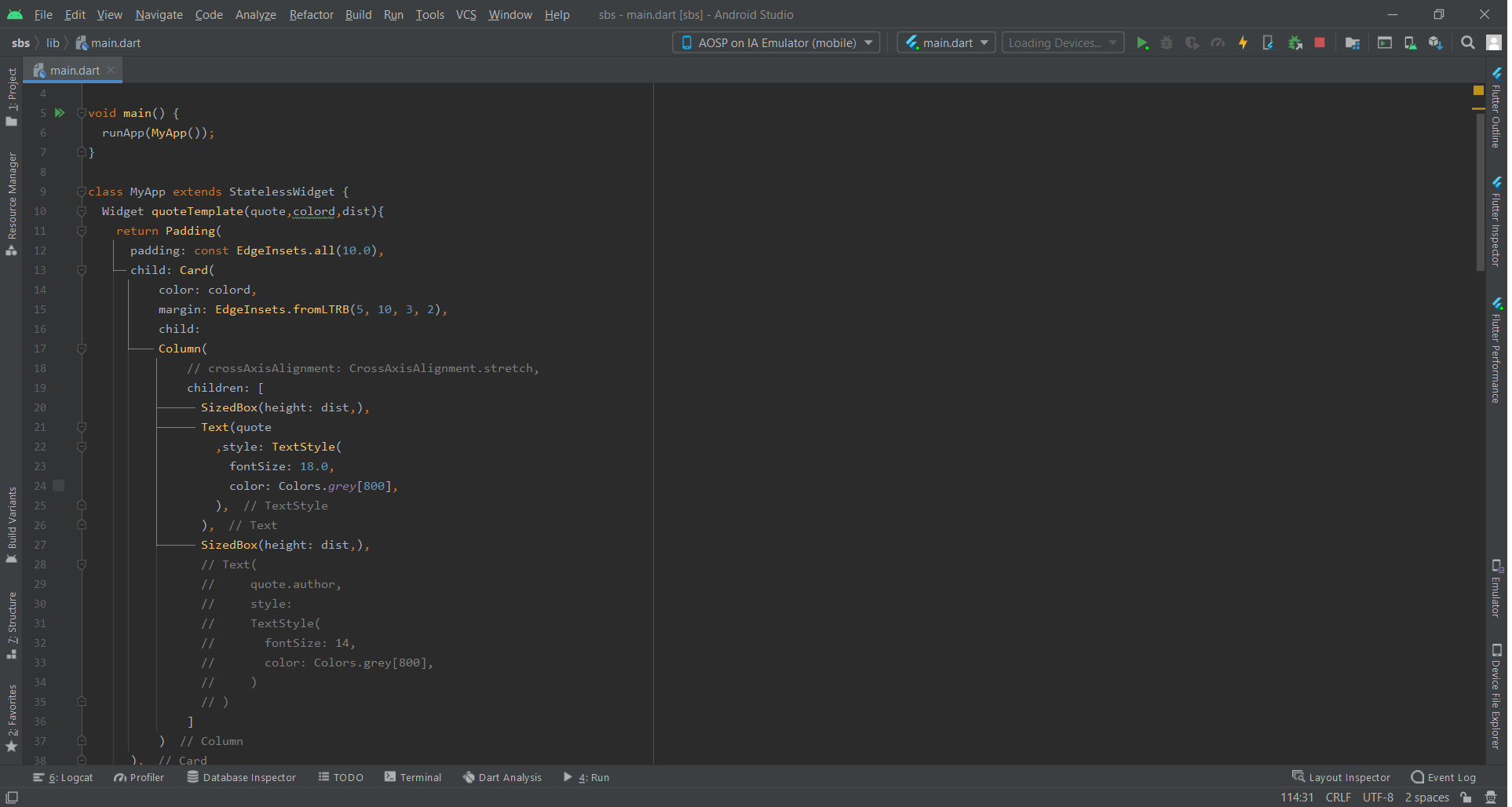Run the app with green play button

[1142, 43]
